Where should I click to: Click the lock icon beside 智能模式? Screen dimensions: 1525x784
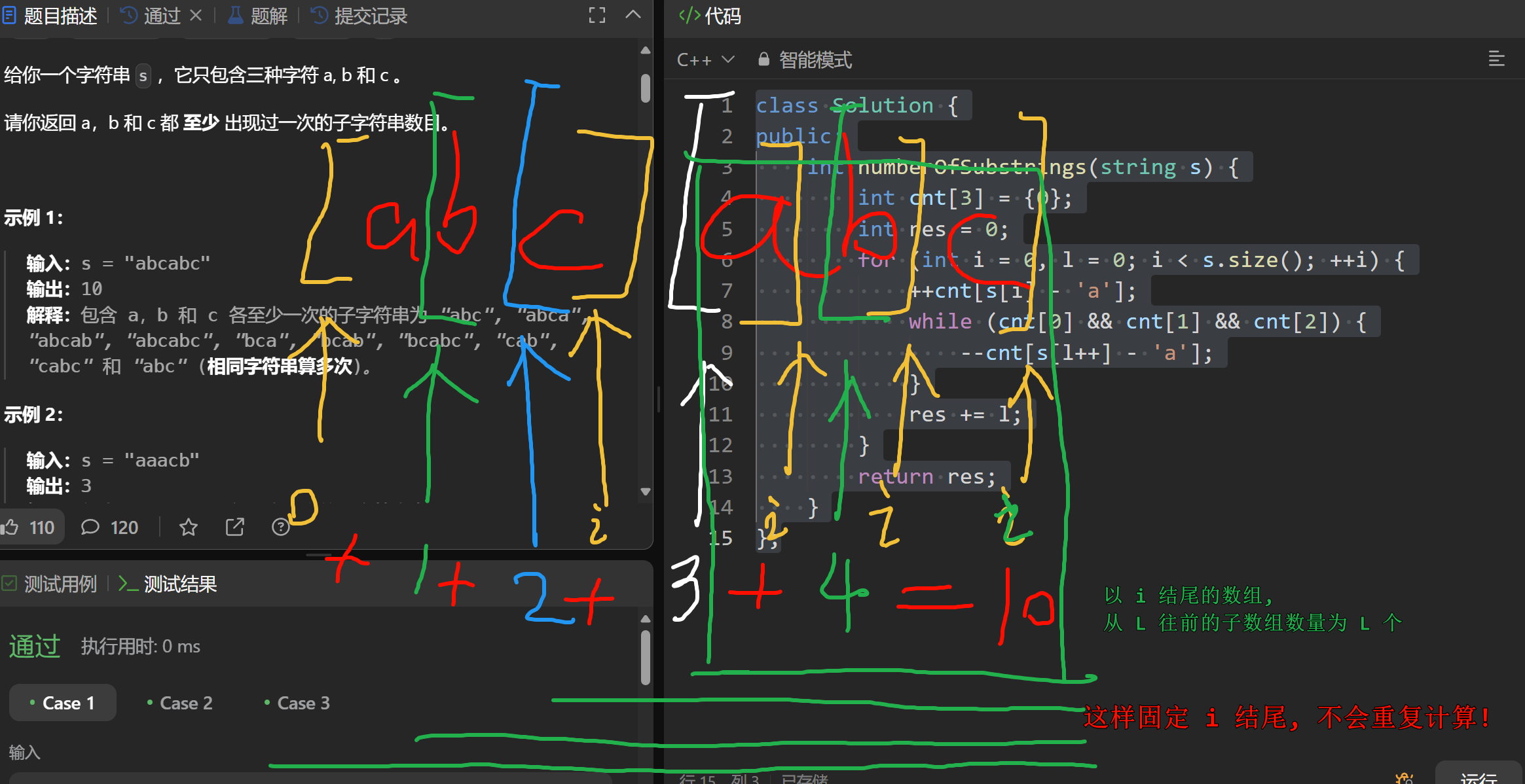click(763, 60)
